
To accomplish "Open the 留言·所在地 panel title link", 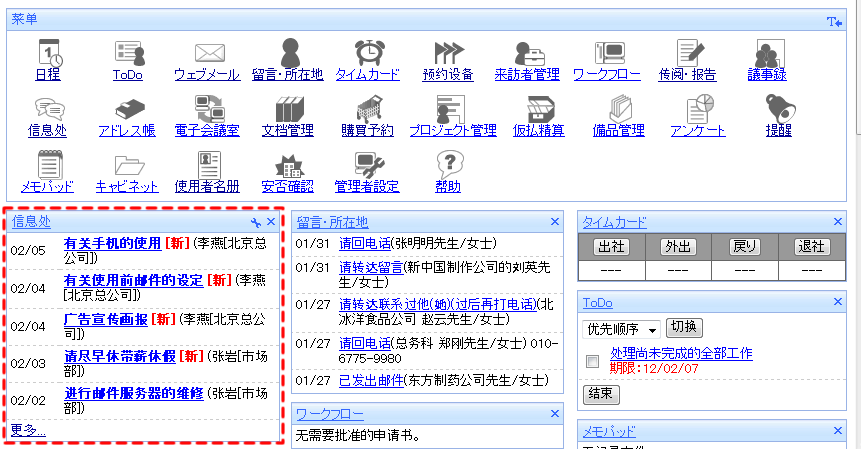I will 332,222.
